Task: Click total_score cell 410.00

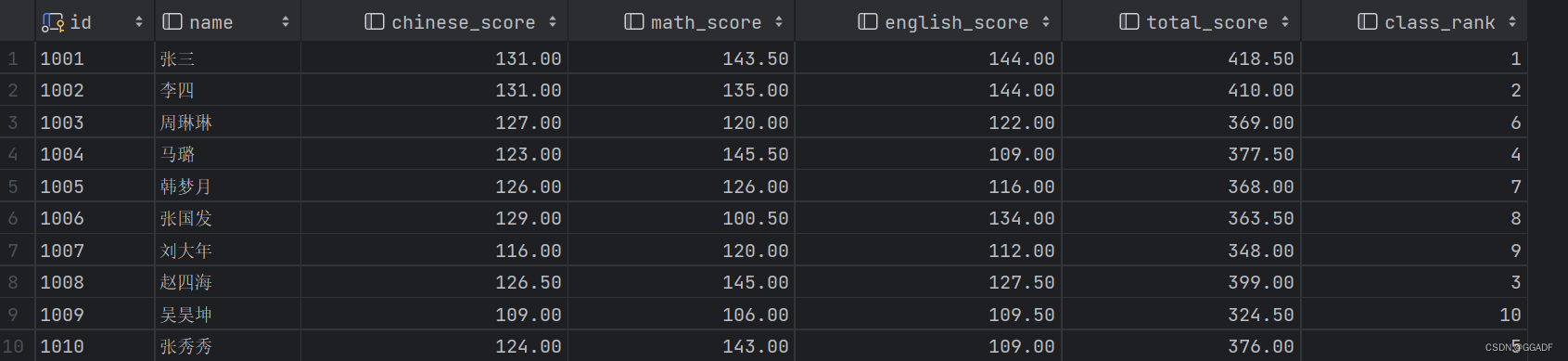Action: [1181, 90]
